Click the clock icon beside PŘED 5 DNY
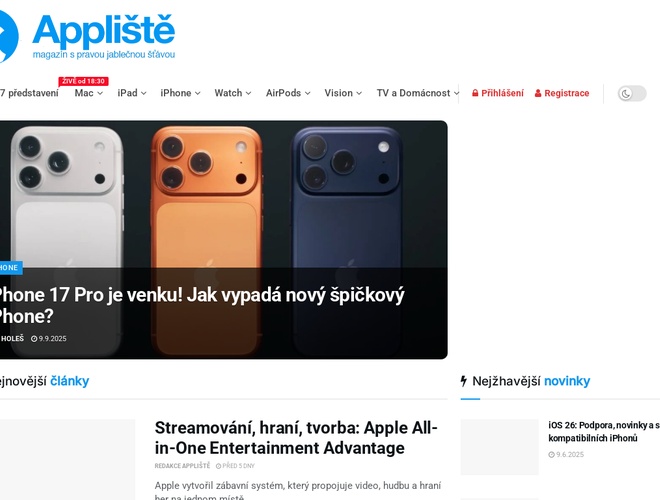Image resolution: width=660 pixels, height=500 pixels. pyautogui.click(x=218, y=466)
